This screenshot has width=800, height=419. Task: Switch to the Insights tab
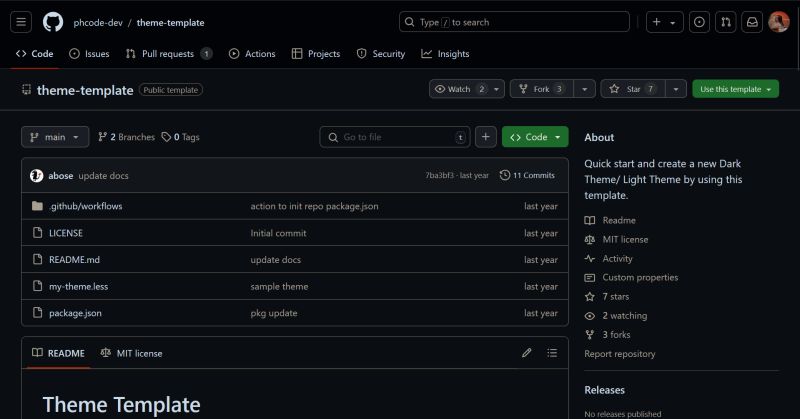(445, 54)
